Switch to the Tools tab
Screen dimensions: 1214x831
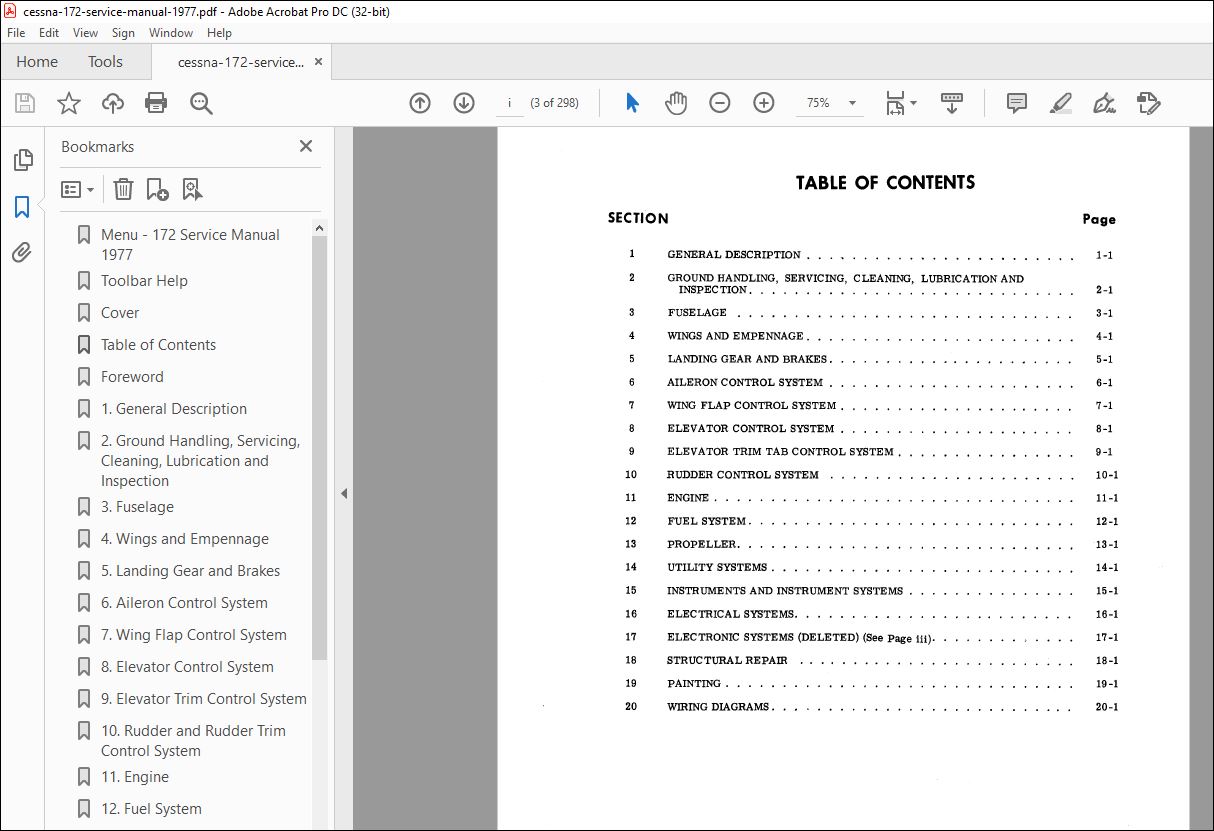(105, 62)
